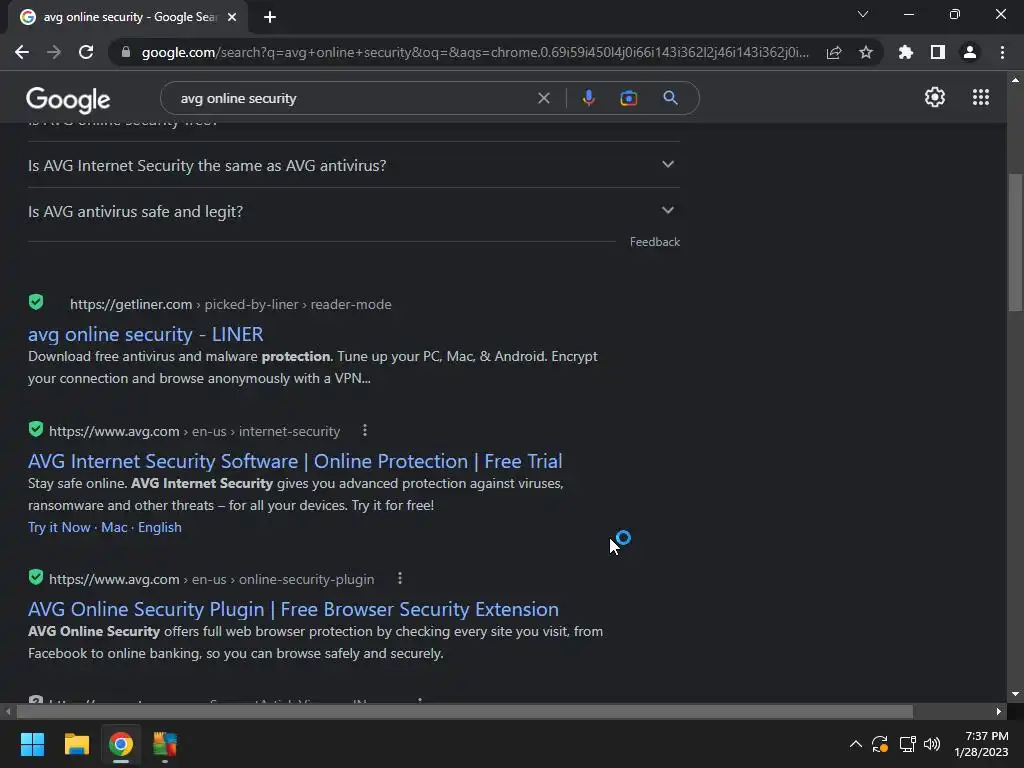1024x768 pixels.
Task: View site information lock icon
Action: tap(126, 52)
